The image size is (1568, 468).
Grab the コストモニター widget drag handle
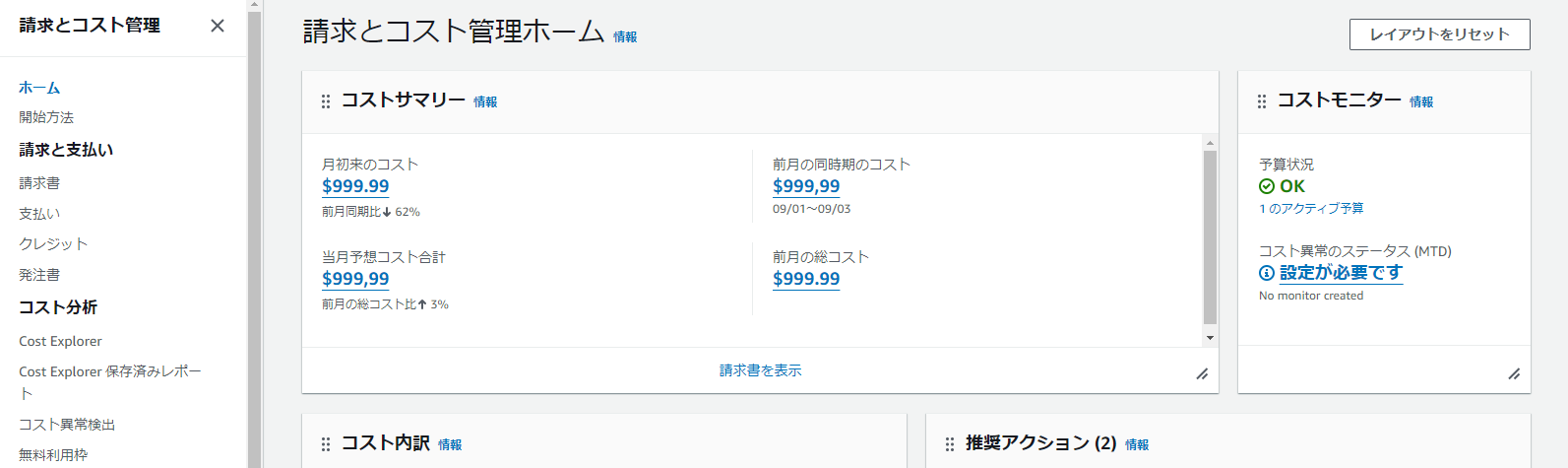[1262, 101]
